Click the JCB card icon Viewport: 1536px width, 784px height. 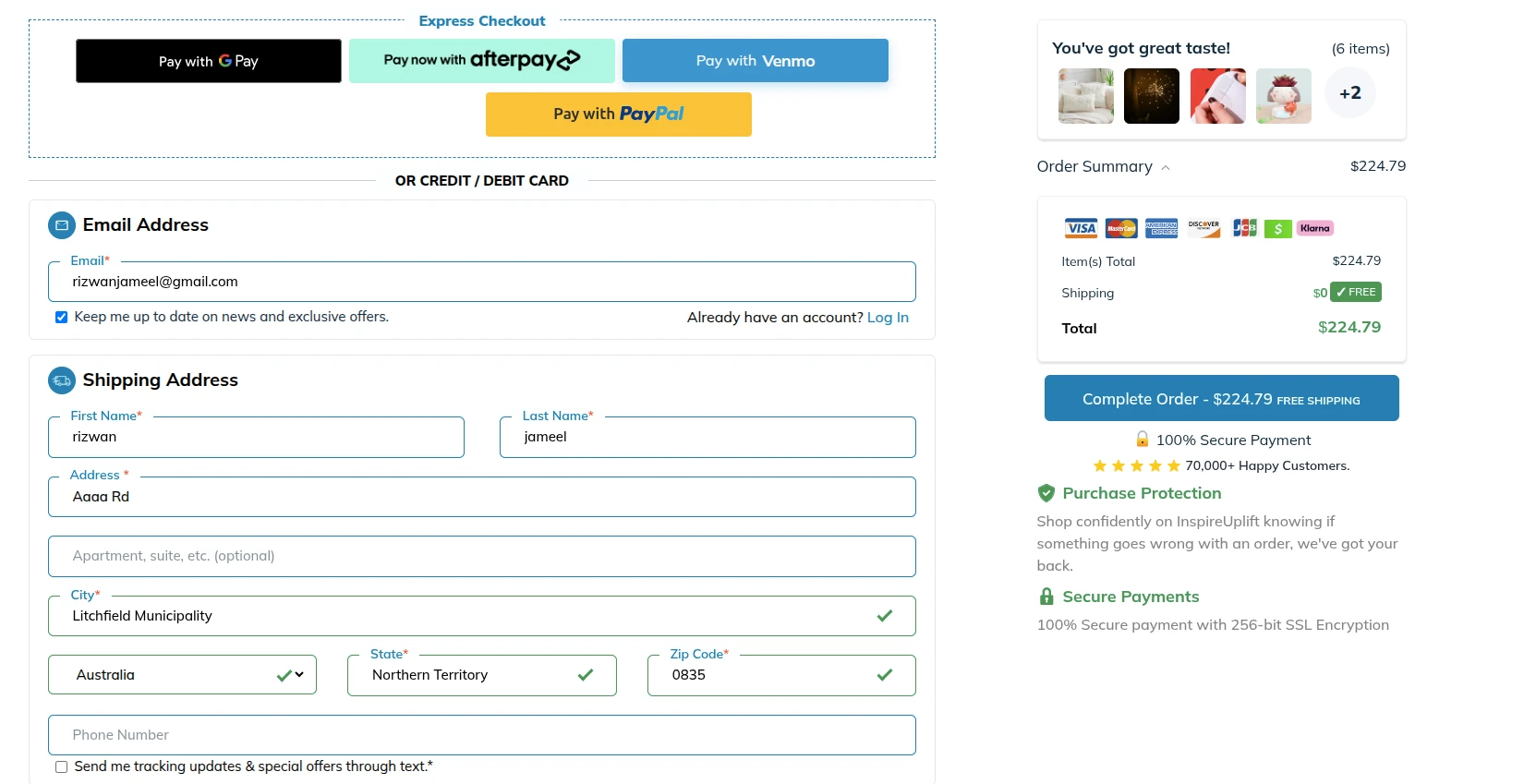[x=1244, y=228]
